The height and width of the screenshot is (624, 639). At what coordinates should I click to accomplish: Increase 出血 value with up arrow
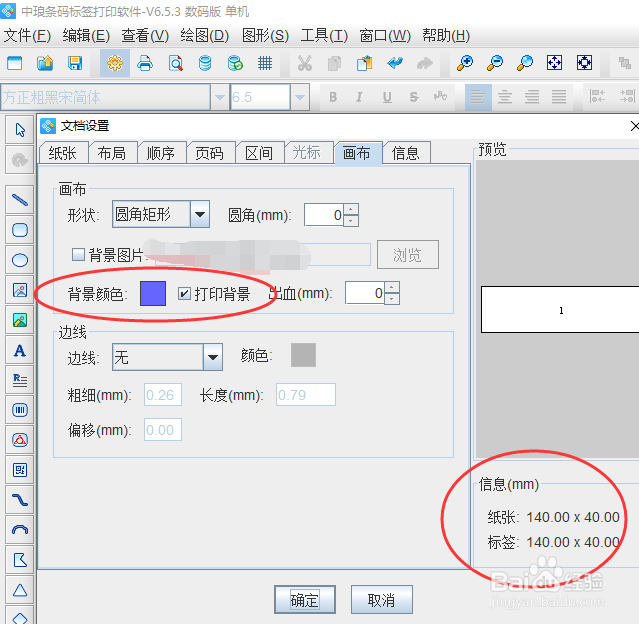pos(392,287)
